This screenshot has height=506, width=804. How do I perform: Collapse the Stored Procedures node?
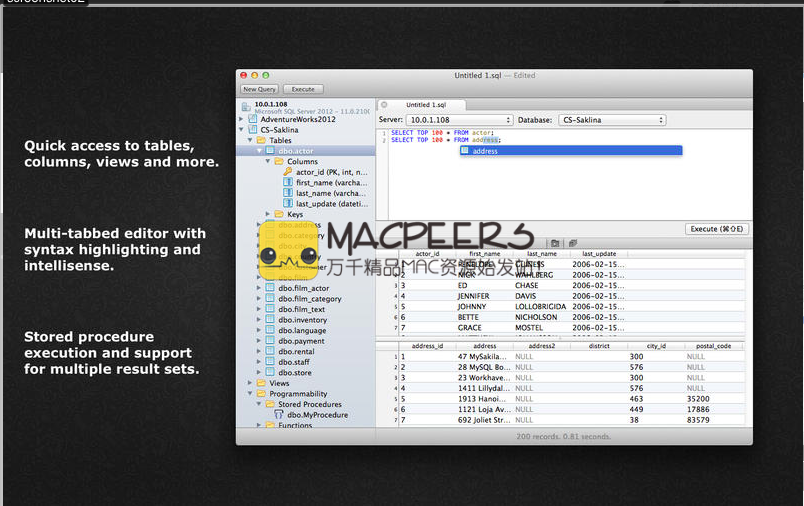pyautogui.click(x=259, y=404)
